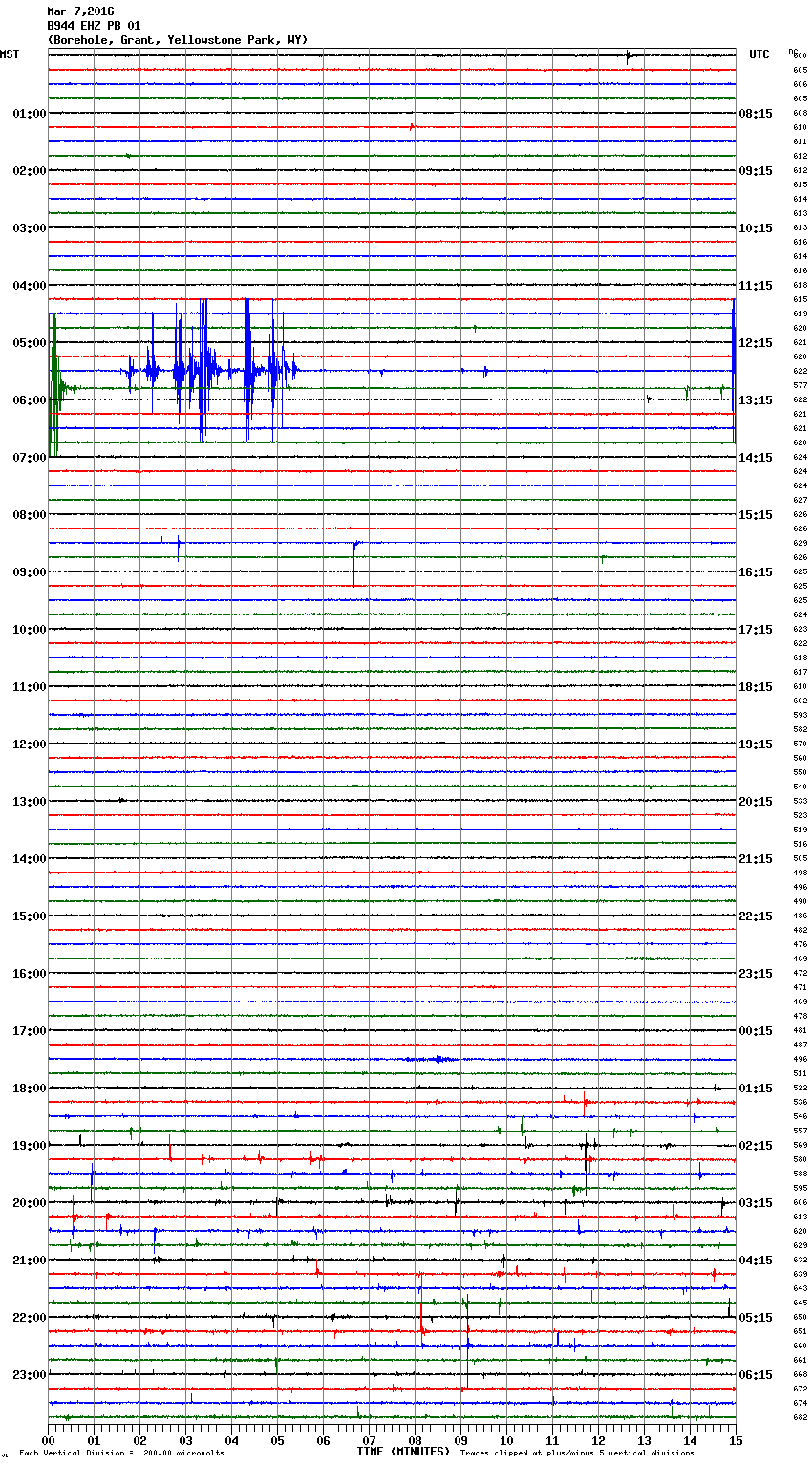
Task: Click the 18:15 UTC time label
Action: (756, 687)
